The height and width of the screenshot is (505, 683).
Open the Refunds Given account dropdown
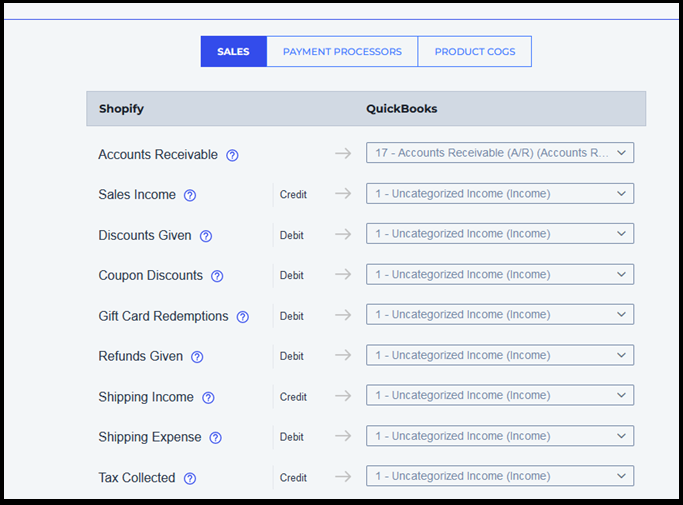click(x=499, y=355)
